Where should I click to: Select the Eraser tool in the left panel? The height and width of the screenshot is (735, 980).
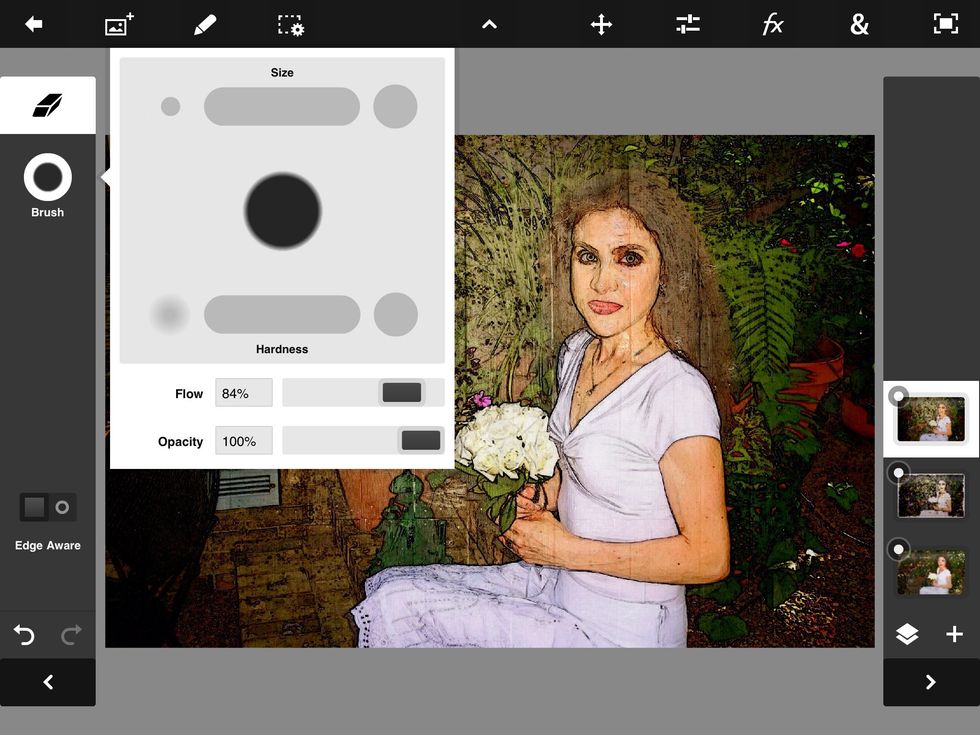click(47, 104)
